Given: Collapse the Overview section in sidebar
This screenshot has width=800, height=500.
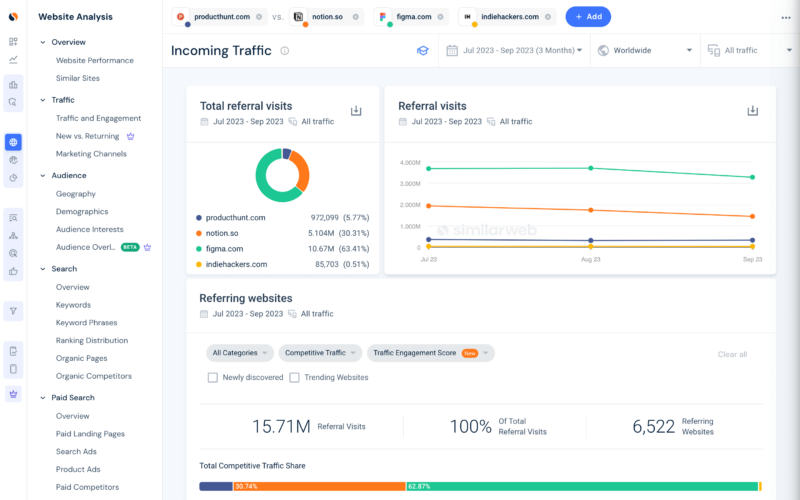Looking at the screenshot, I should [x=43, y=42].
